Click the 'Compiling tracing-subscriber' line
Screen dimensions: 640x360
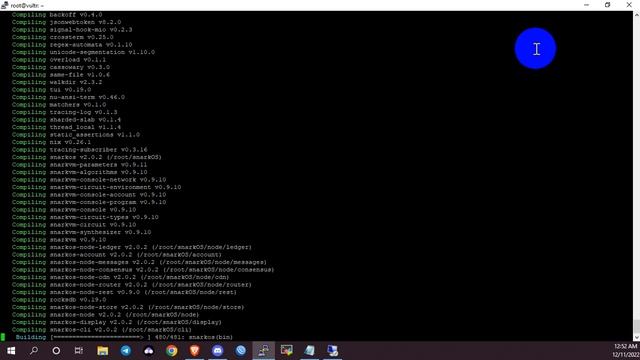[80, 150]
